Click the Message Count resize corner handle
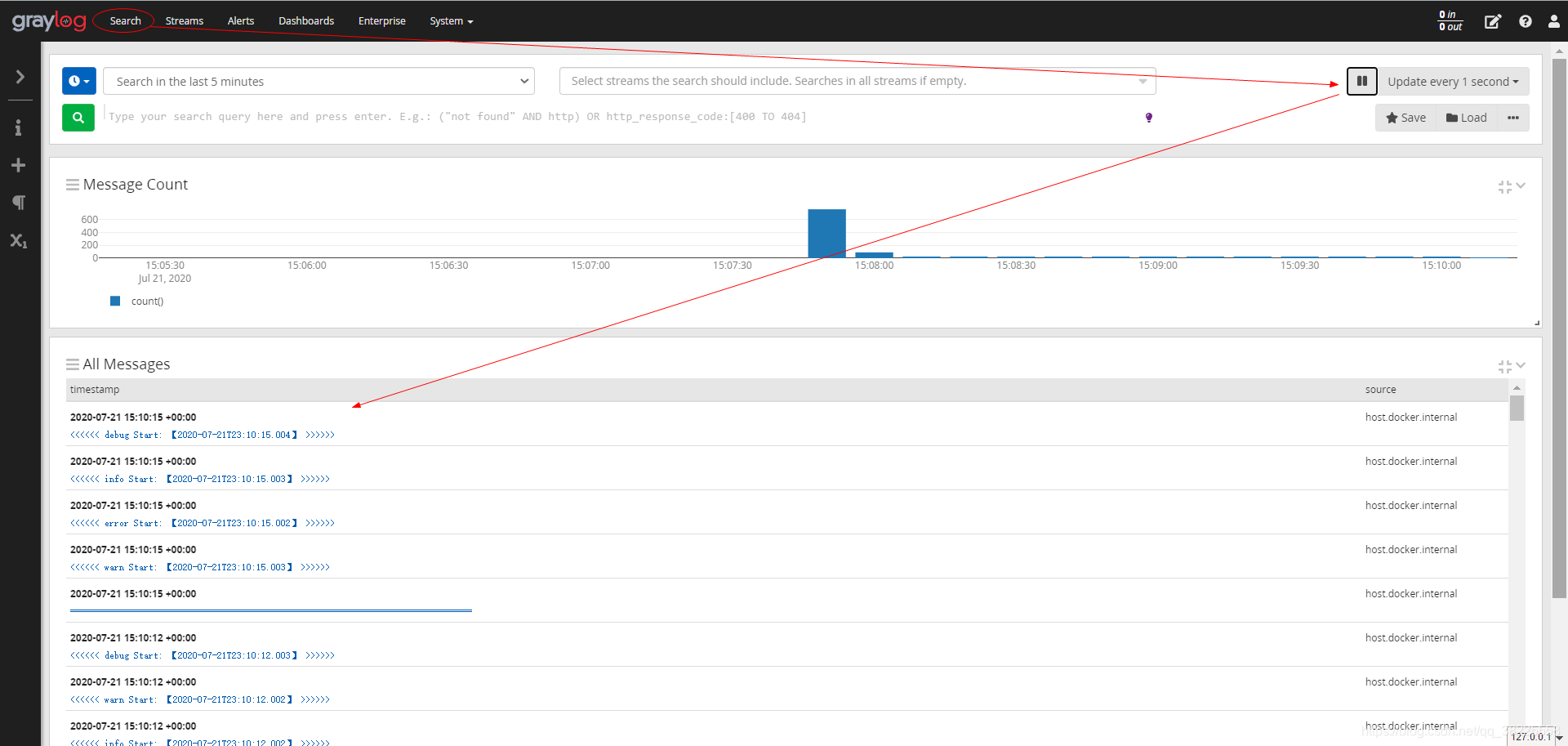 [1537, 323]
